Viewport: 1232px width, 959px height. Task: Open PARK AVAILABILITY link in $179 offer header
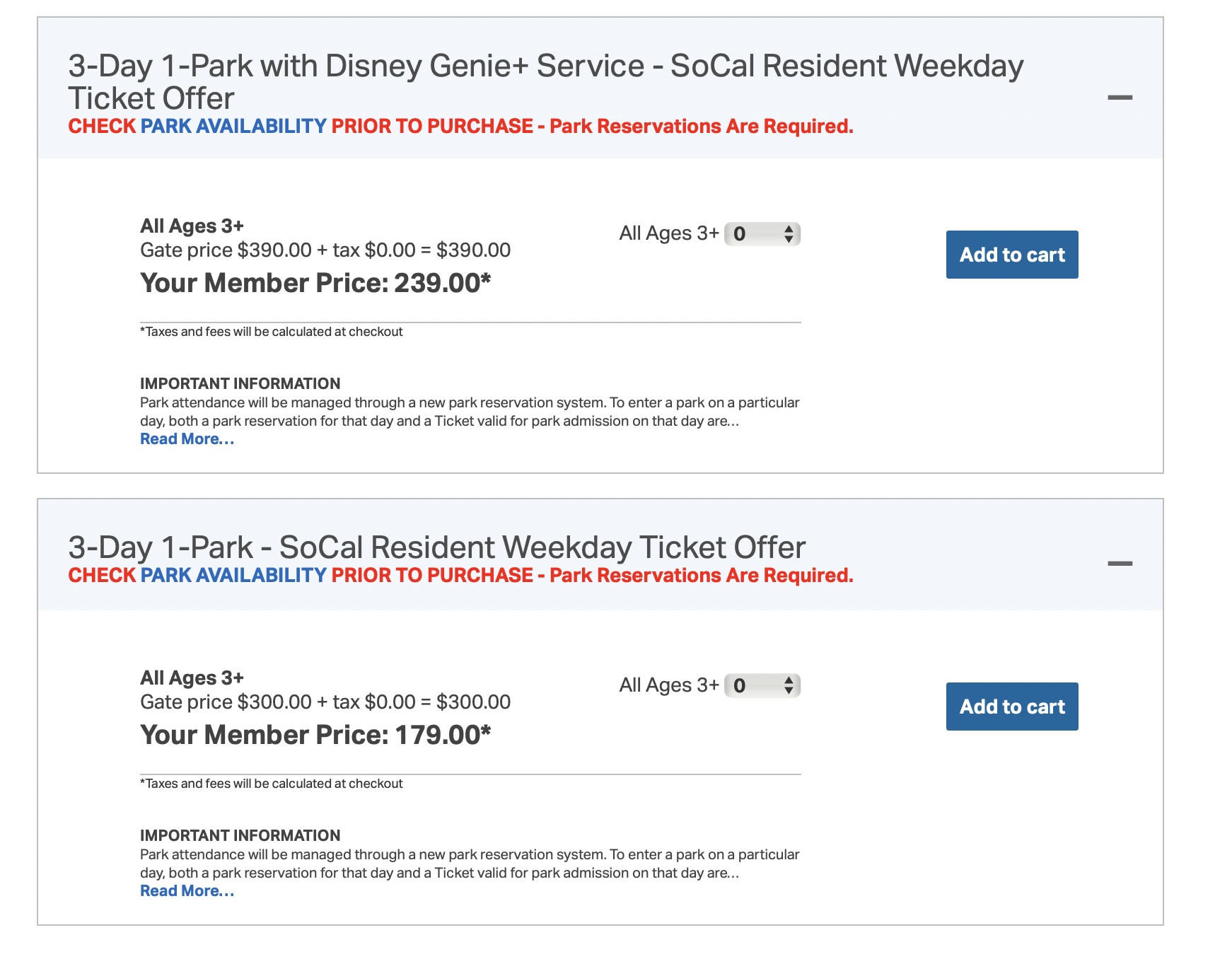point(233,576)
